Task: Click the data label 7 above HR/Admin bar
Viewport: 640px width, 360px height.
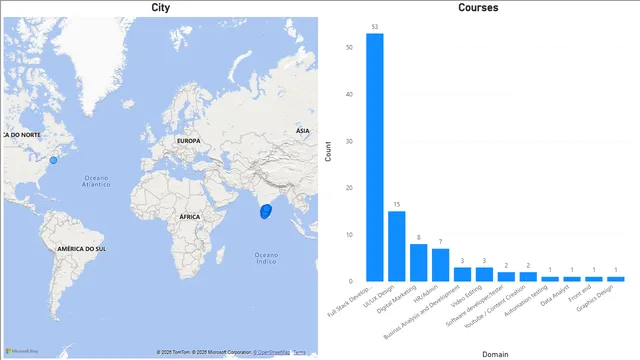Action: click(x=441, y=242)
